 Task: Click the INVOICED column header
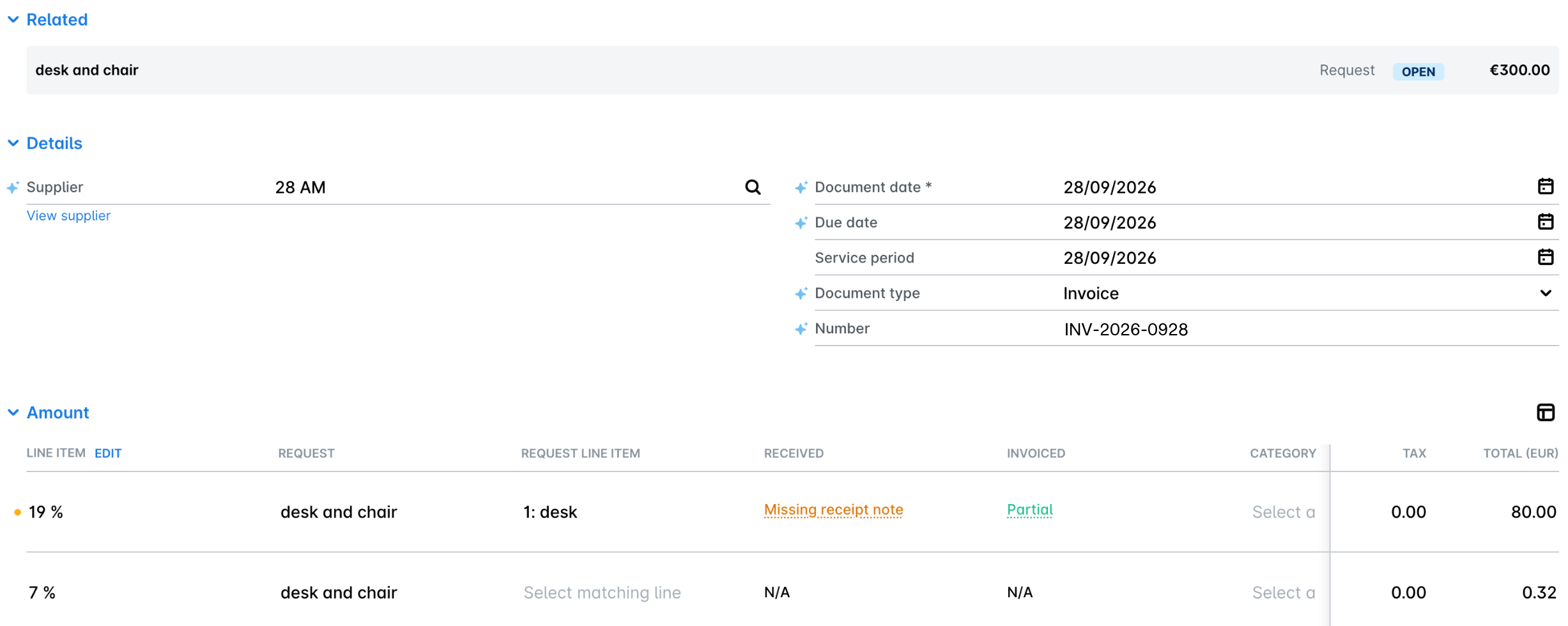coord(1036,454)
